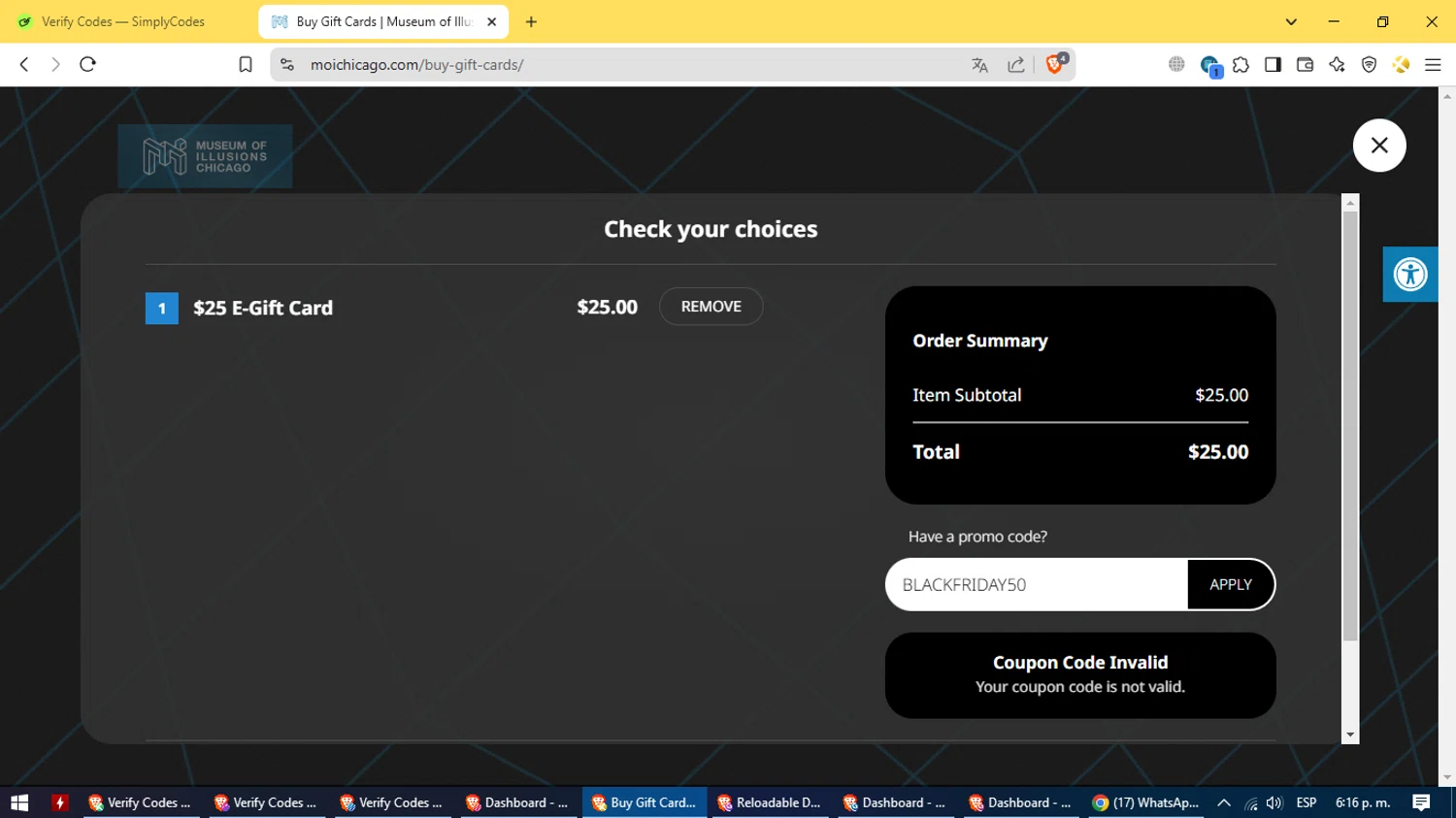Close the checkout overlay with X
This screenshot has width=1456, height=818.
(x=1379, y=146)
